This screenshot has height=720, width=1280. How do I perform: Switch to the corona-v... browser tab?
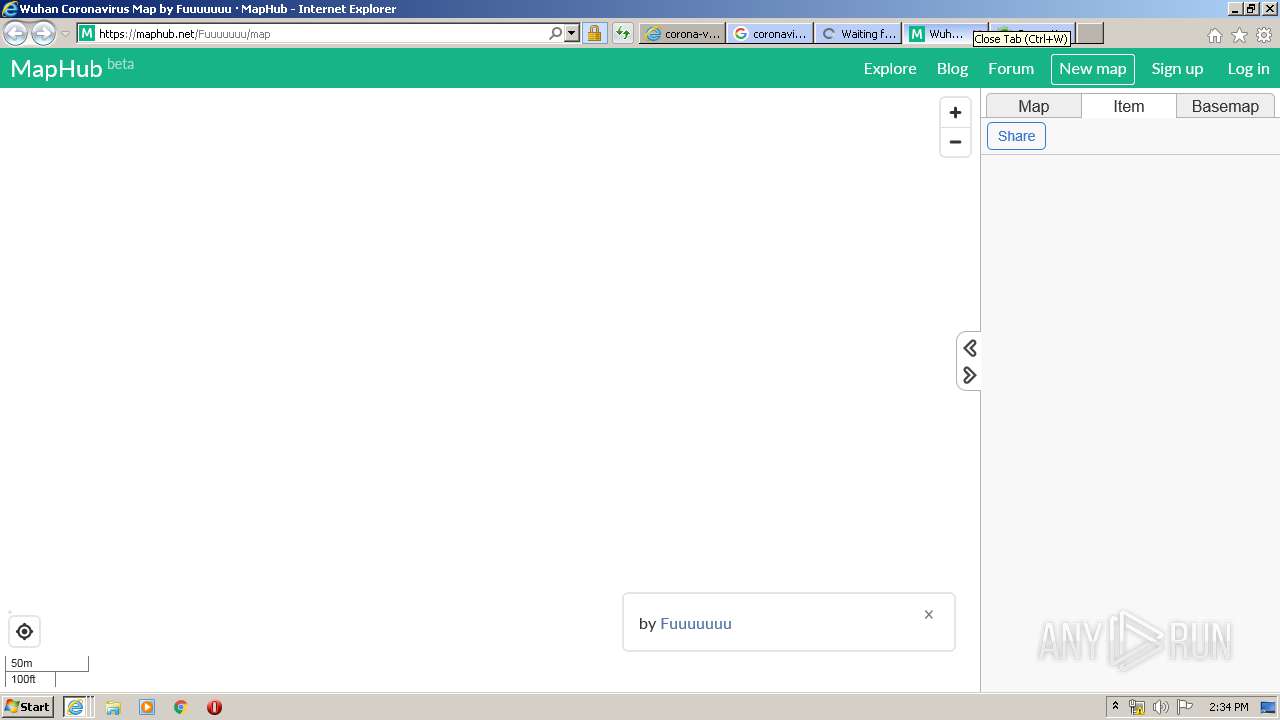683,33
